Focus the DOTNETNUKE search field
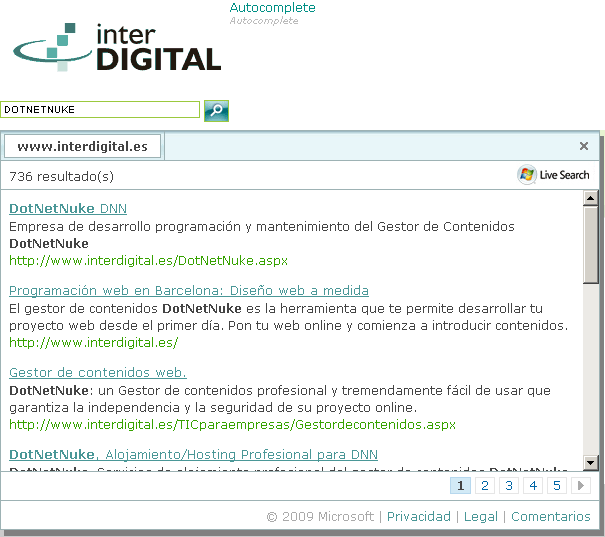 (100, 110)
